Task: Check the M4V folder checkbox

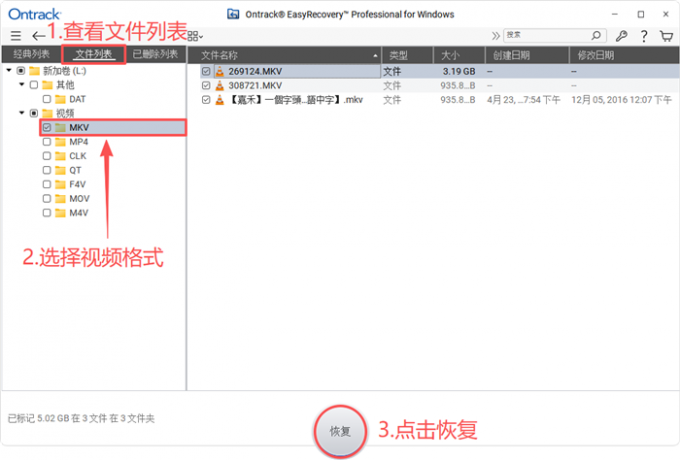Action: 47,213
